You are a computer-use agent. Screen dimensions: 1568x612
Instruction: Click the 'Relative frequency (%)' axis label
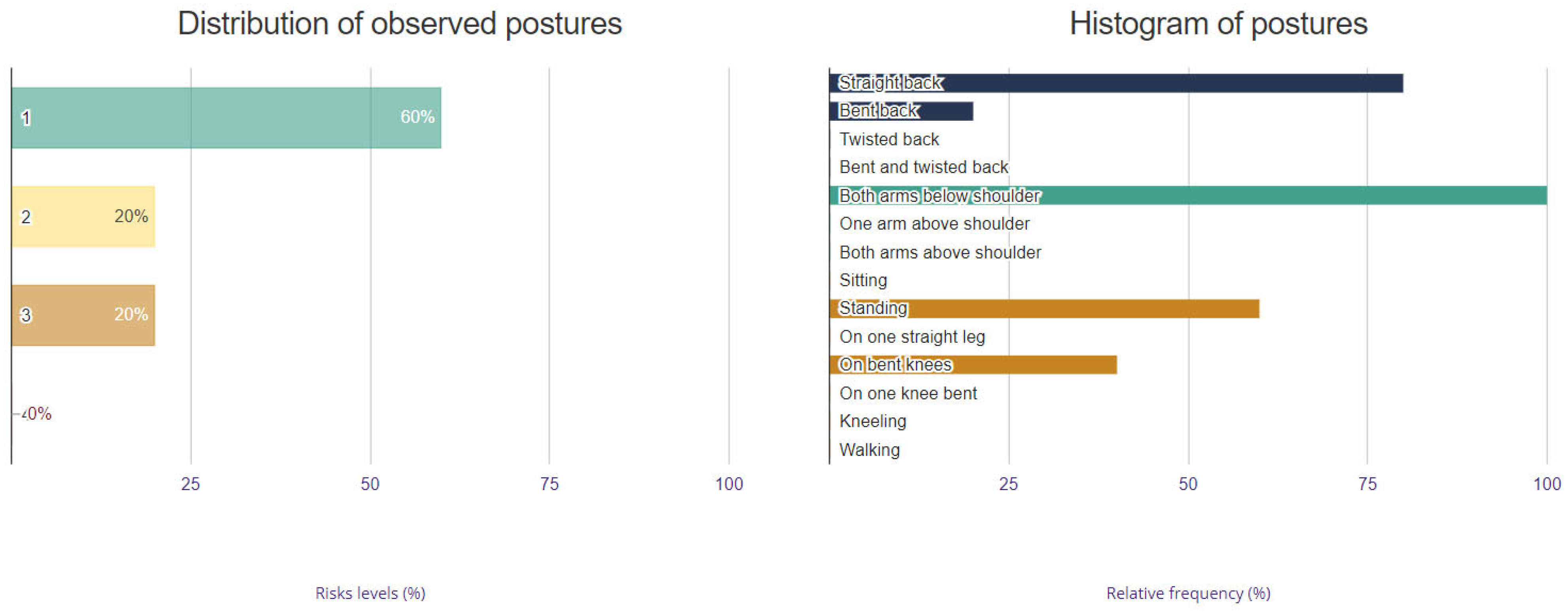coord(1187,593)
